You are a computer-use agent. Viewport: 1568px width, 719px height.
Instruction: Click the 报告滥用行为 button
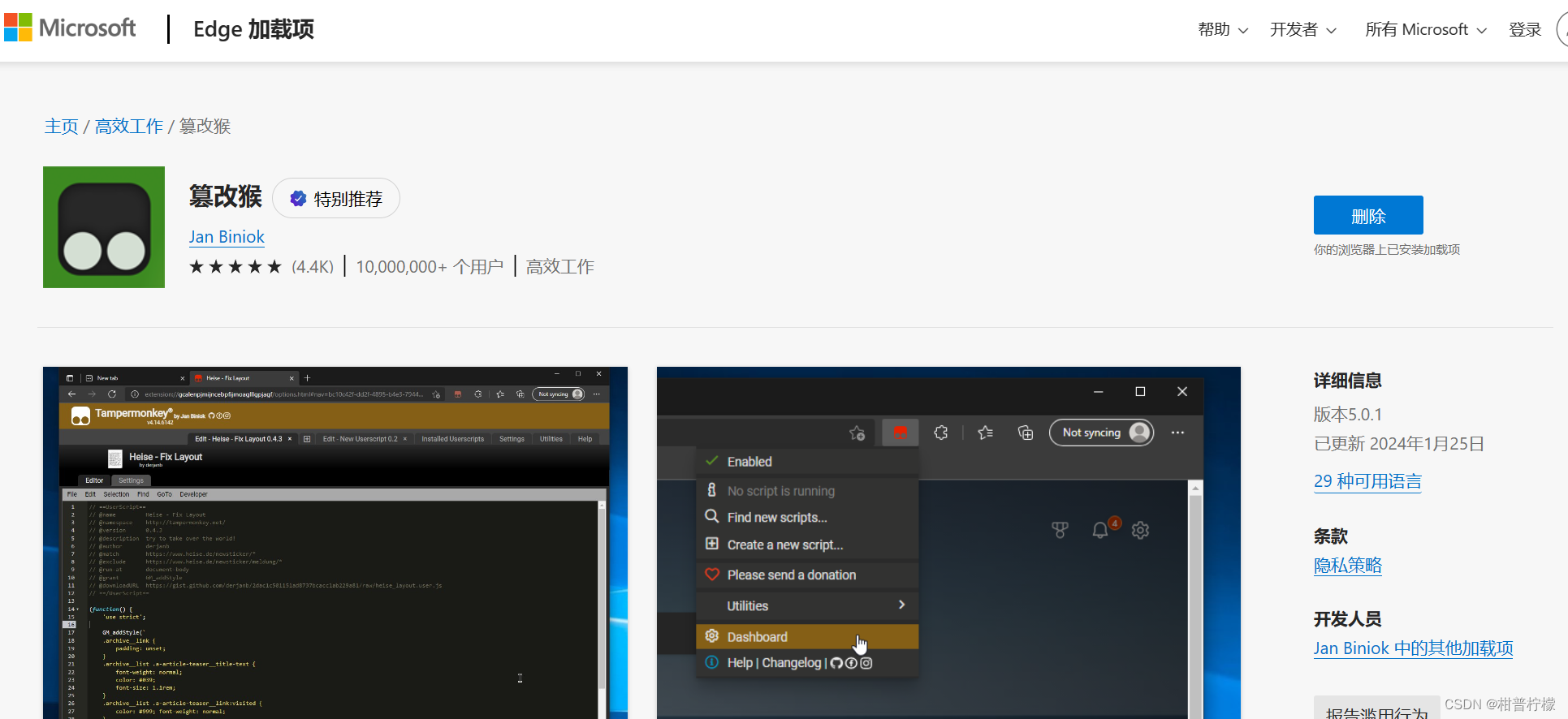1377,708
